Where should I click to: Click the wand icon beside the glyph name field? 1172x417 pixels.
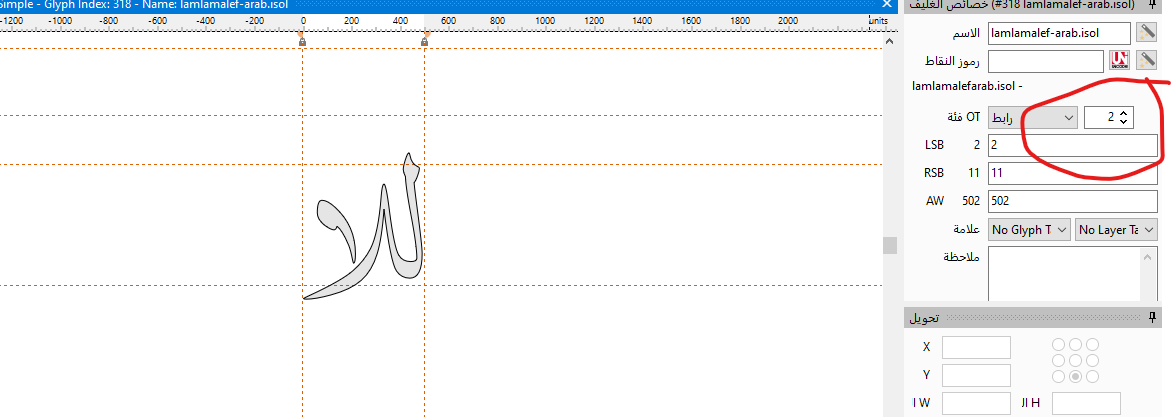click(1146, 34)
